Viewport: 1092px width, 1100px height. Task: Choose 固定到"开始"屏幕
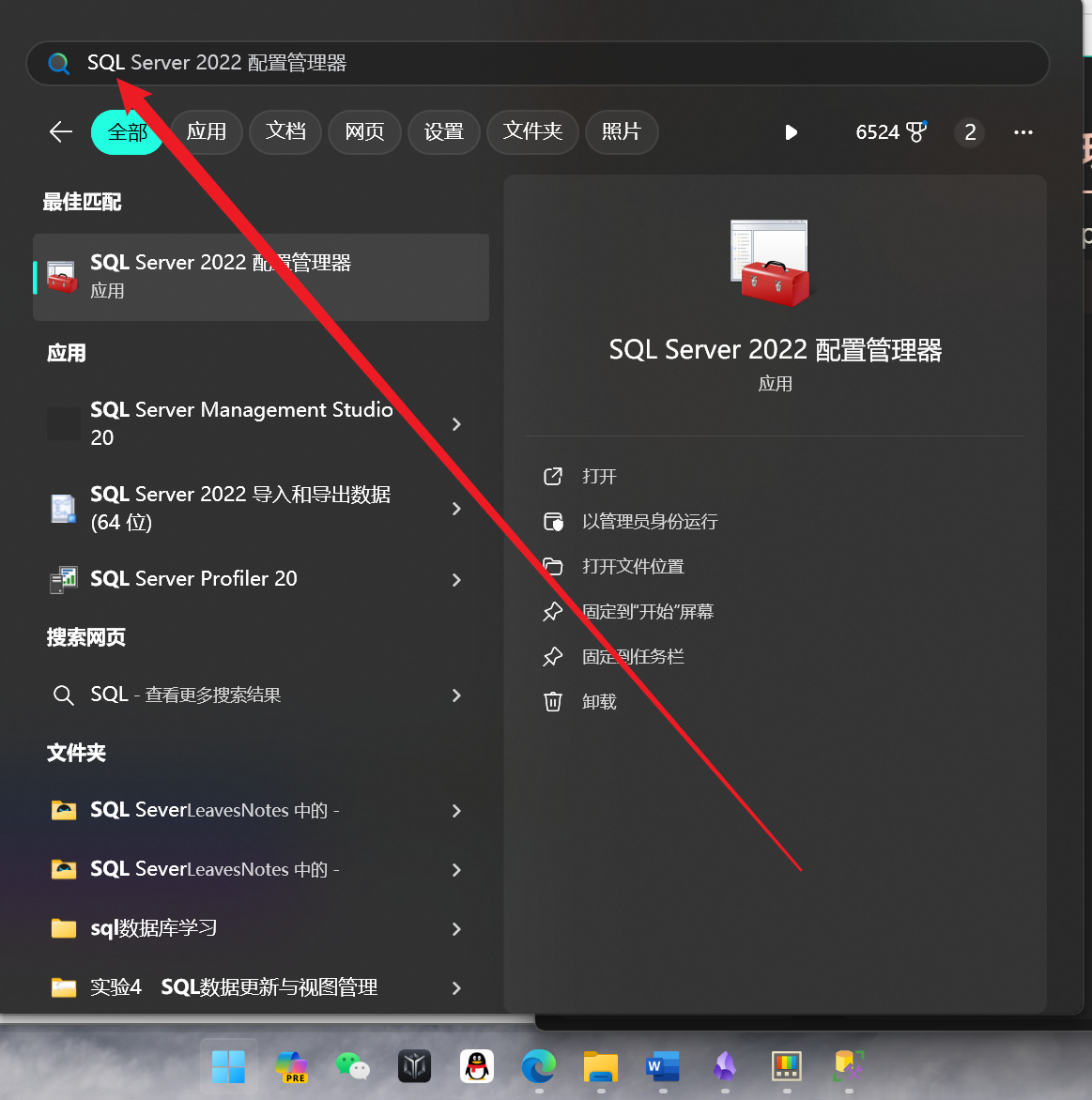click(x=648, y=611)
